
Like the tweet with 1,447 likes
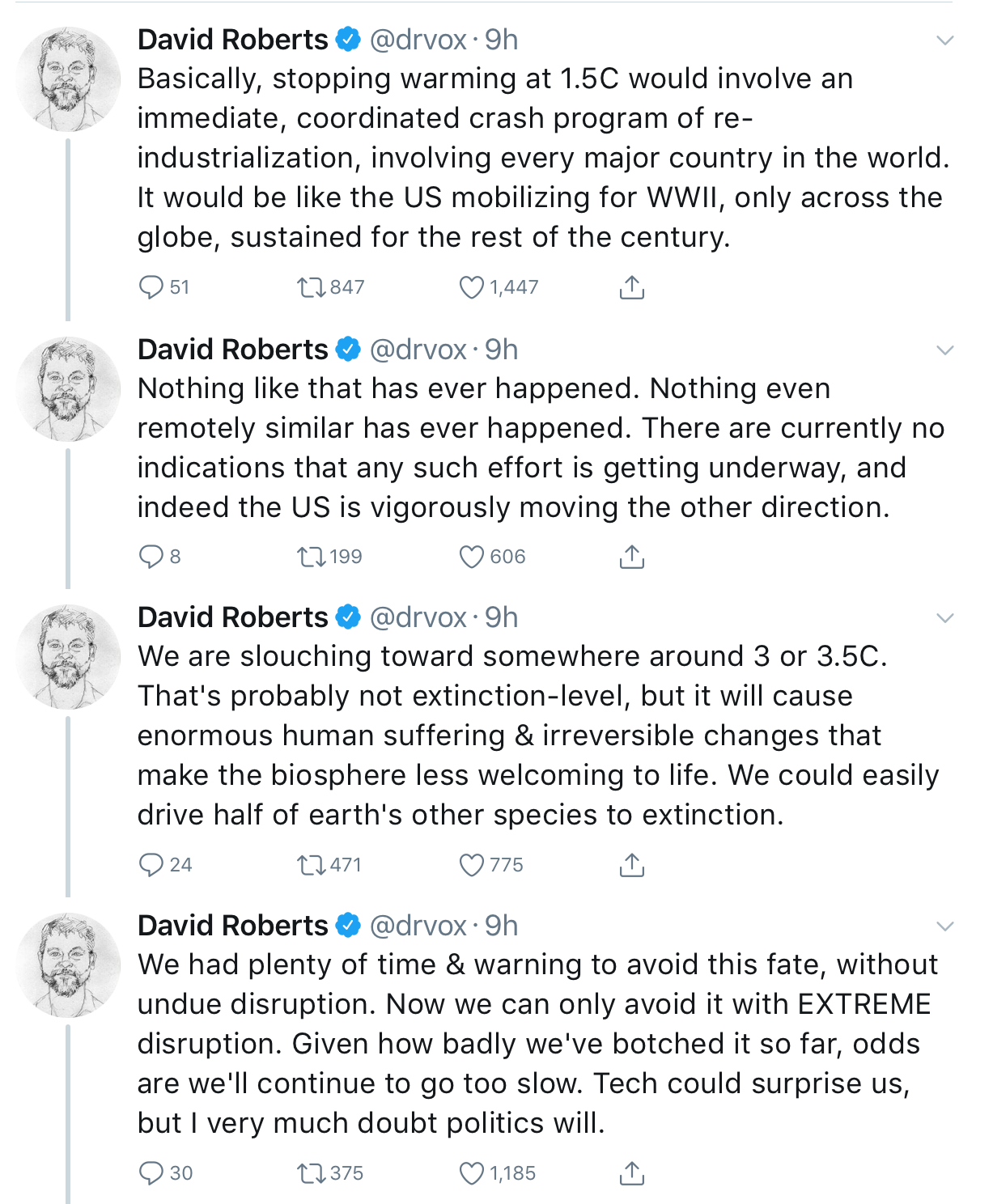(472, 287)
